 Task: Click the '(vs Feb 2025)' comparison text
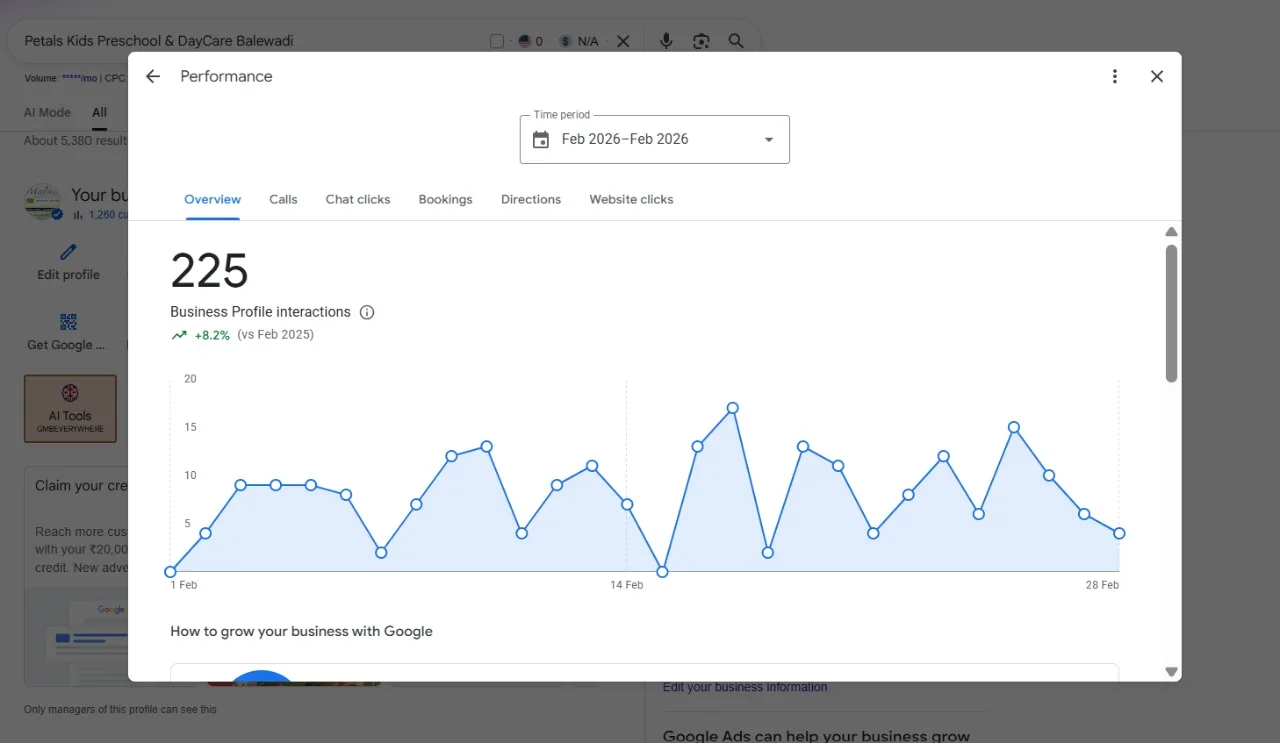[x=275, y=335]
